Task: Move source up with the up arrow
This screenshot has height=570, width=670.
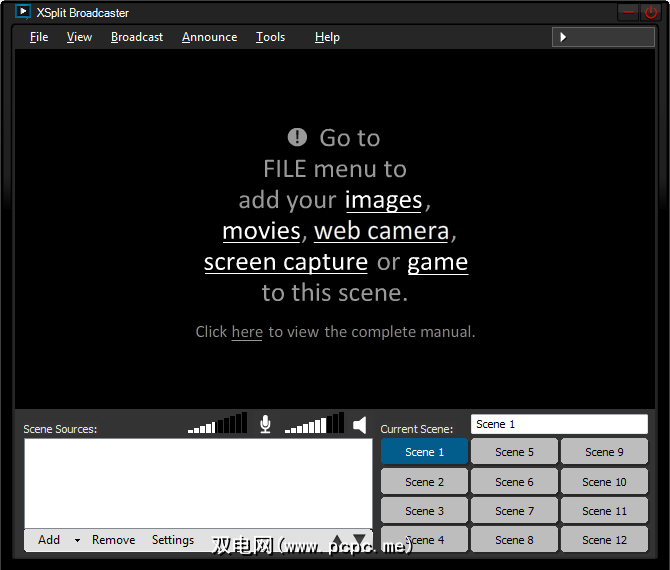Action: 337,540
